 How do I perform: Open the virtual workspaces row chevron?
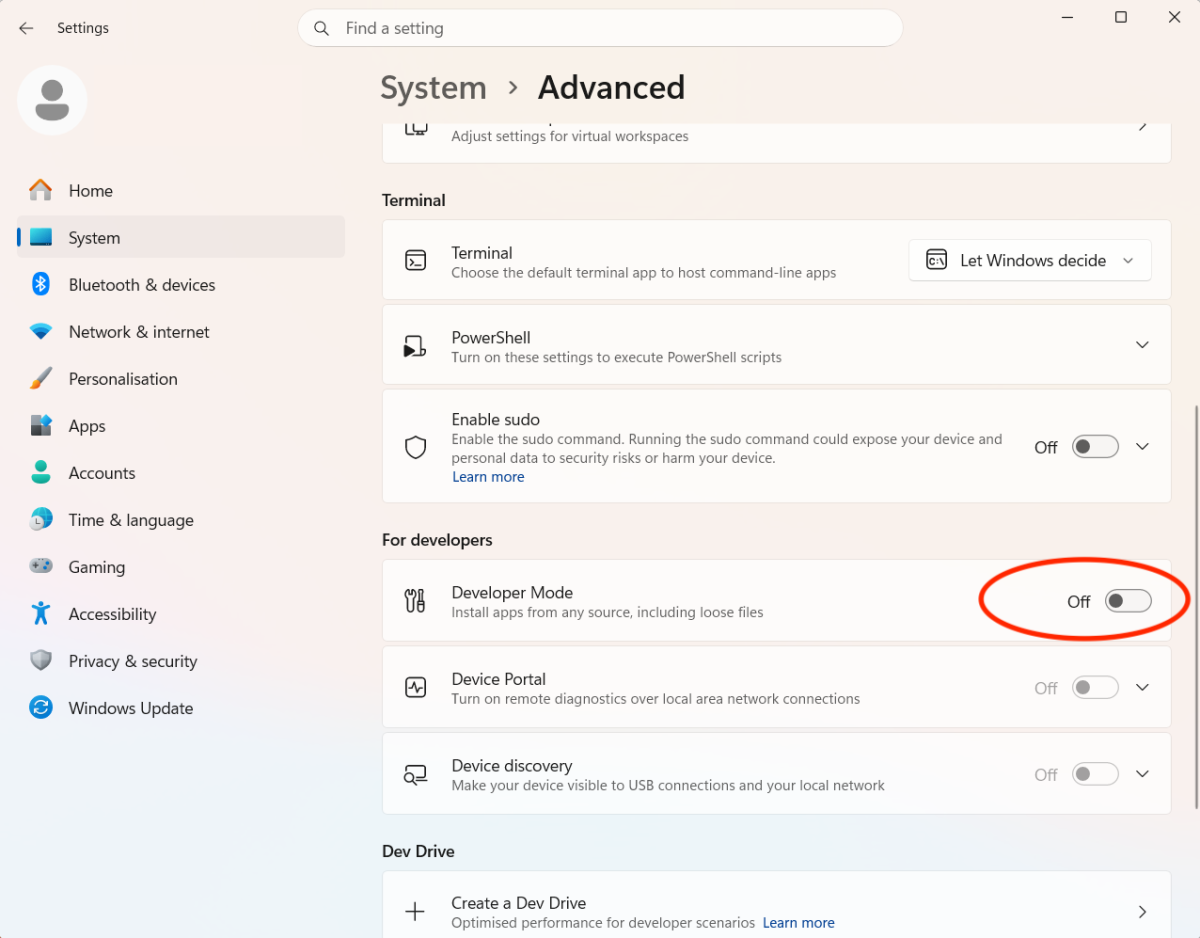click(x=1142, y=127)
